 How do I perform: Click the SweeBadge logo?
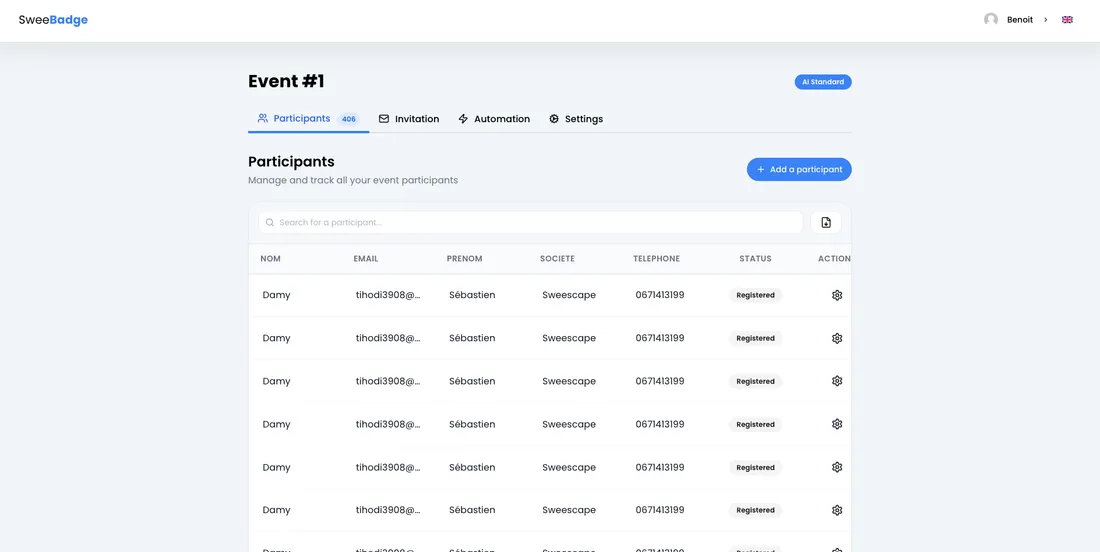pyautogui.click(x=53, y=20)
